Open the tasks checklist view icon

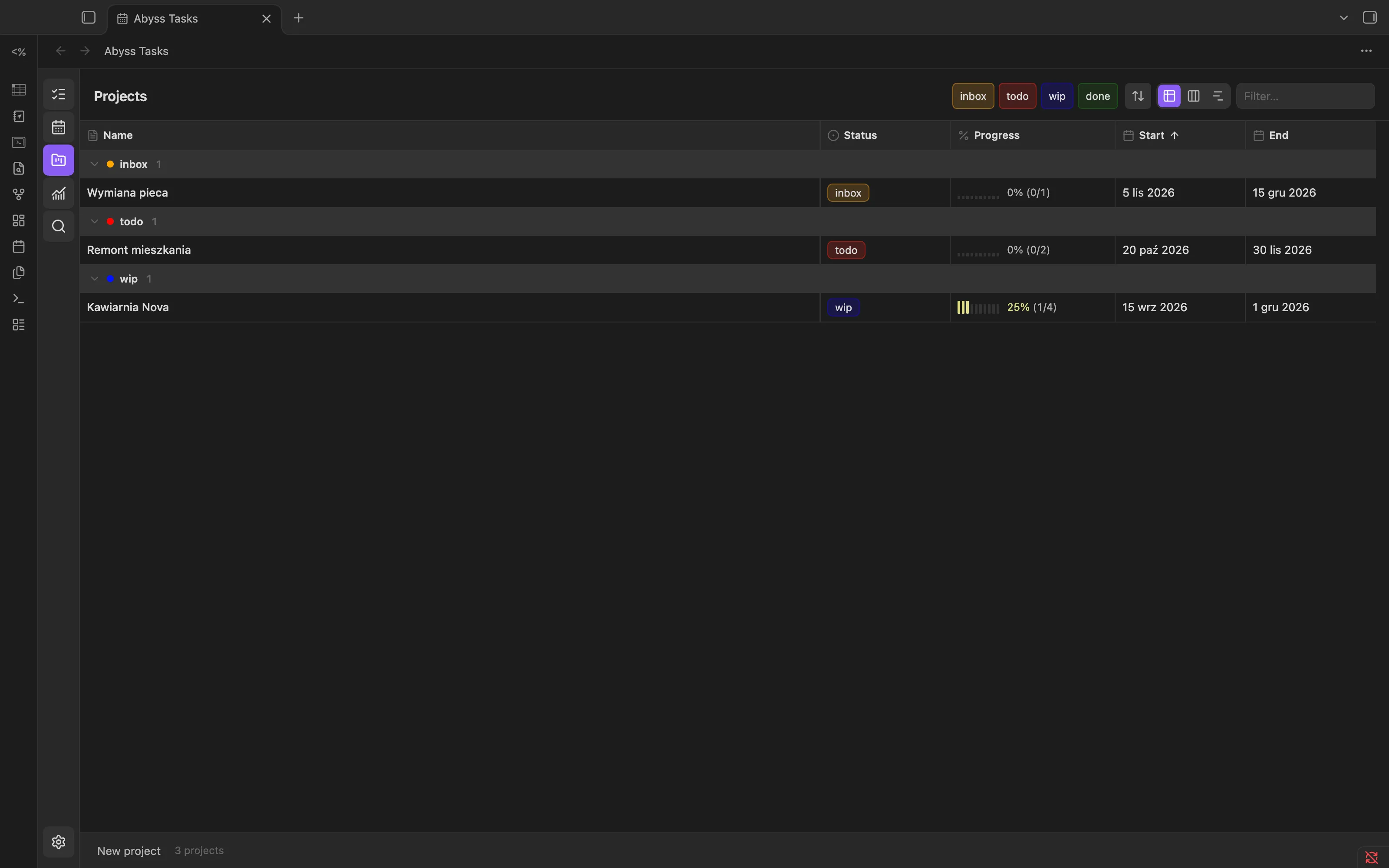click(x=59, y=94)
